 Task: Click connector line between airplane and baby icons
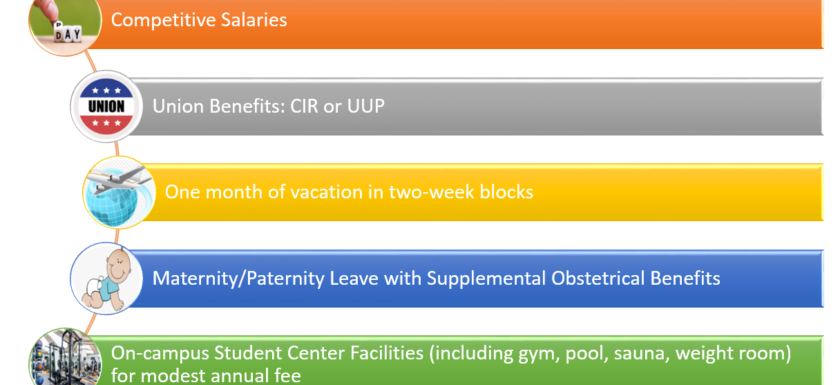pos(116,236)
